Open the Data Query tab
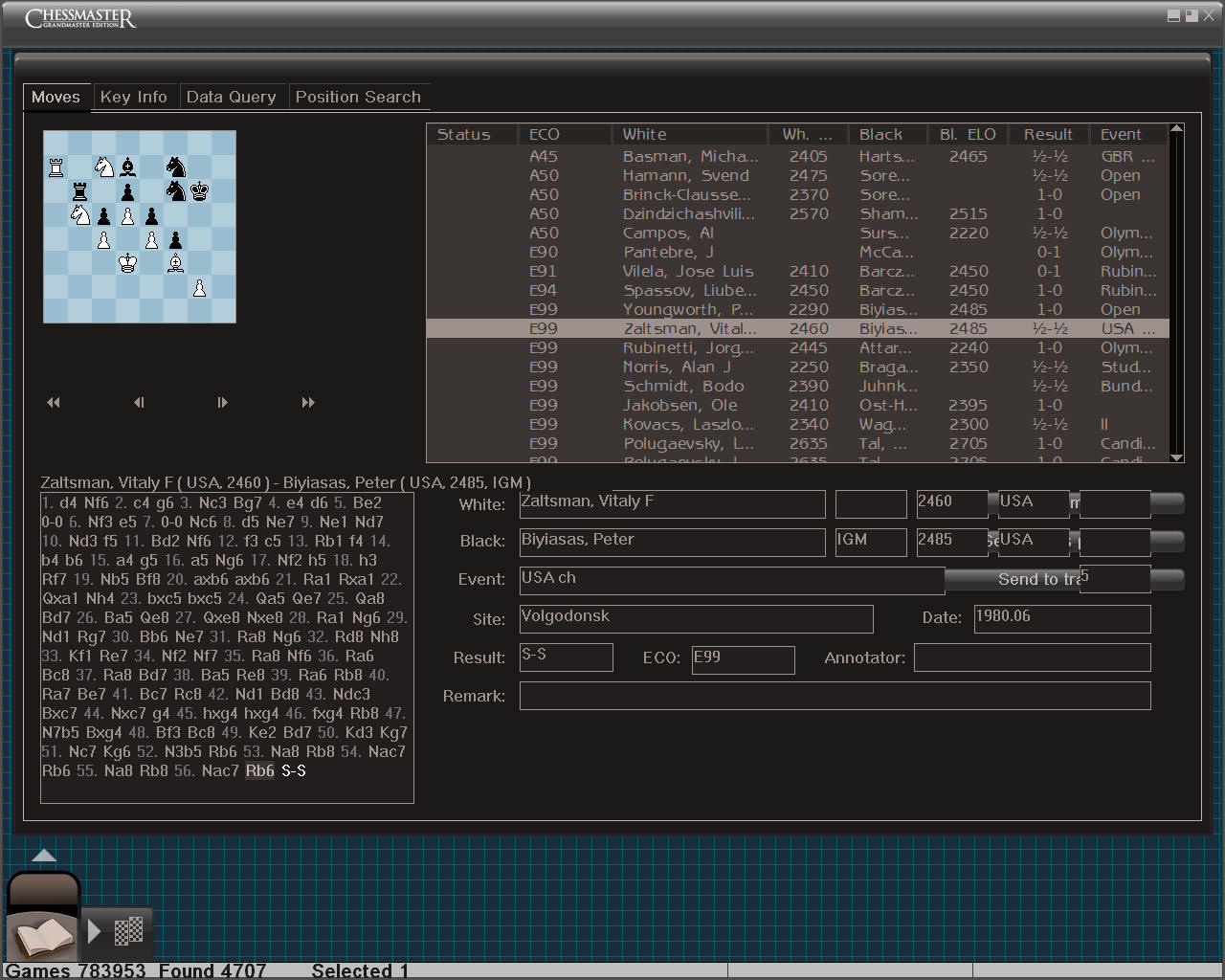The width and height of the screenshot is (1225, 980). 231,97
